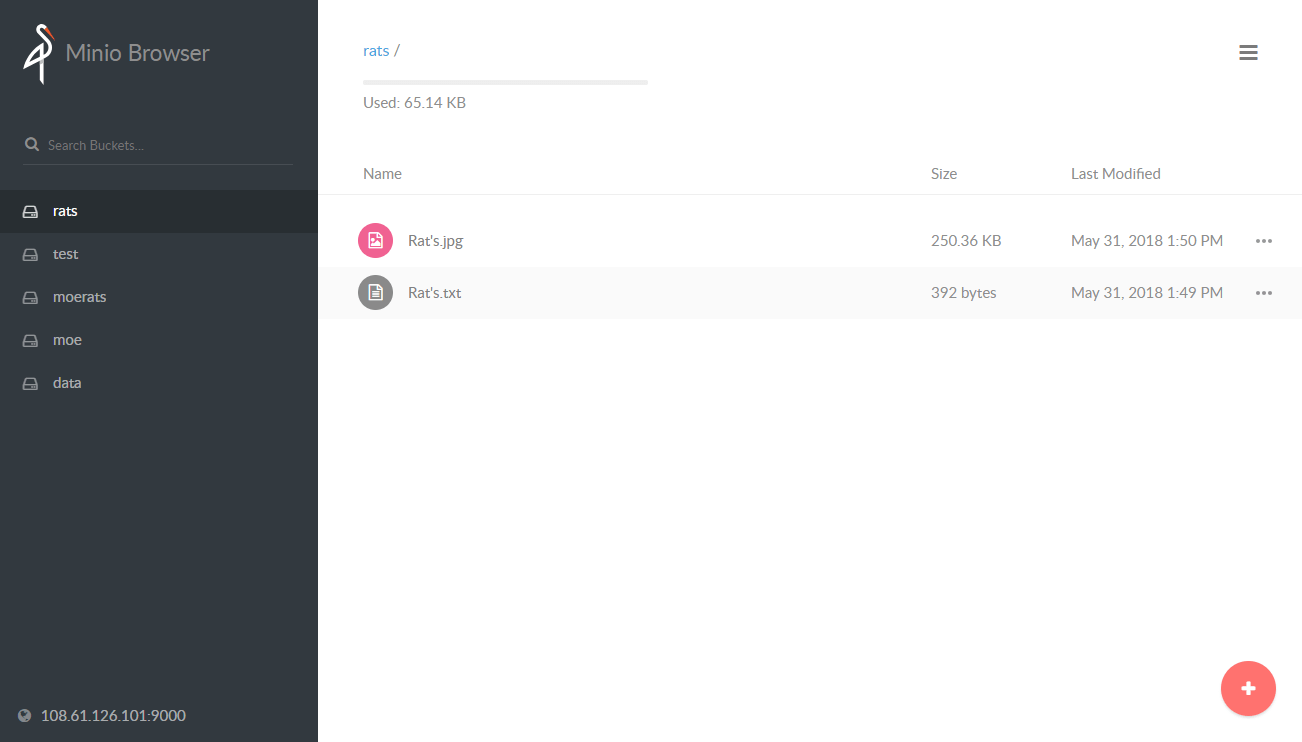The image size is (1302, 742).
Task: Click the gray document icon for Rat's.txt
Action: 375,293
